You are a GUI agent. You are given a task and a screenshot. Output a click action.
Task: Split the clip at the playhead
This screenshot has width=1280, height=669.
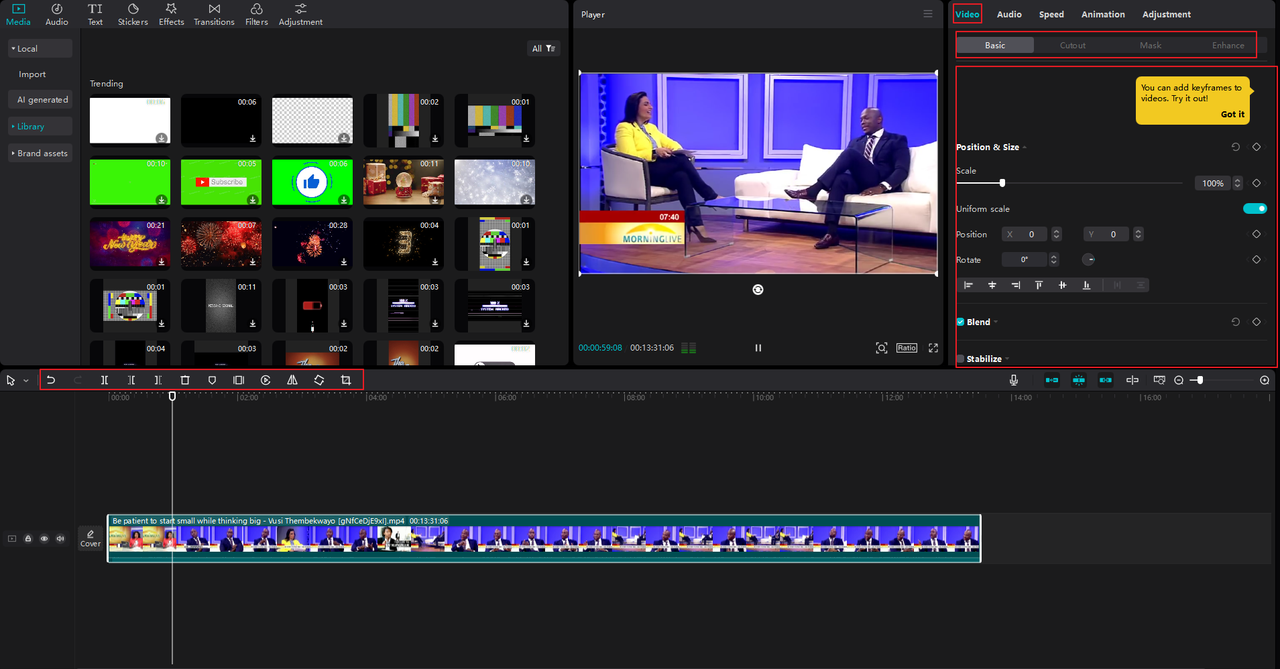pos(105,380)
